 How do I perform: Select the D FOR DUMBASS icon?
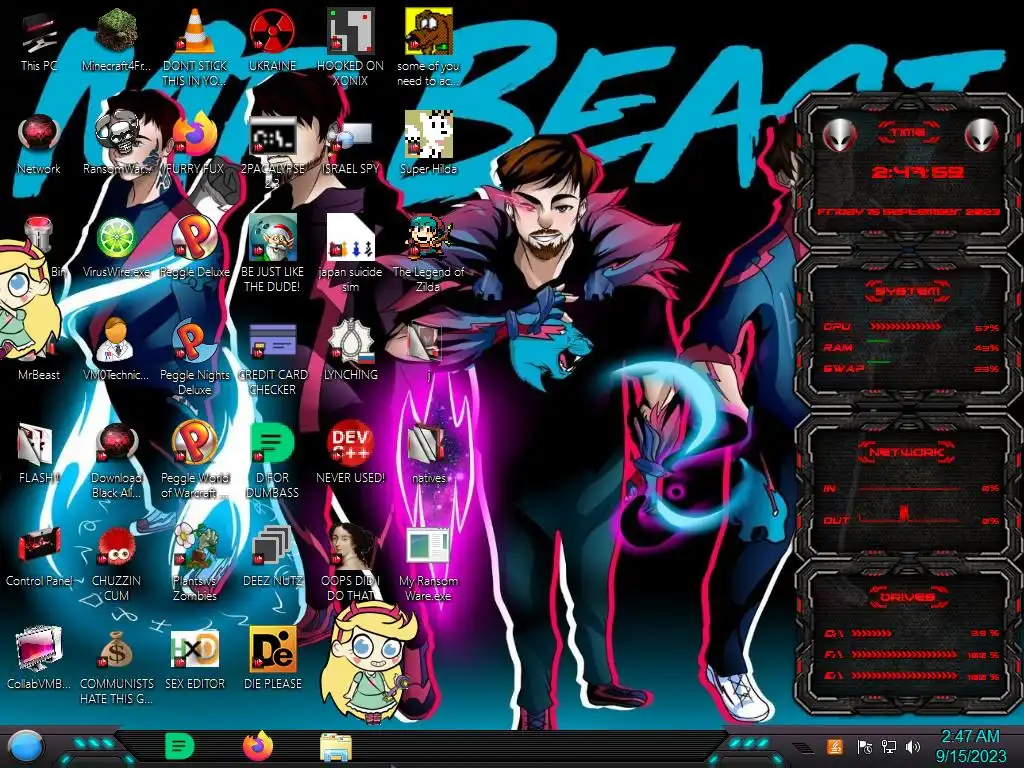point(272,443)
